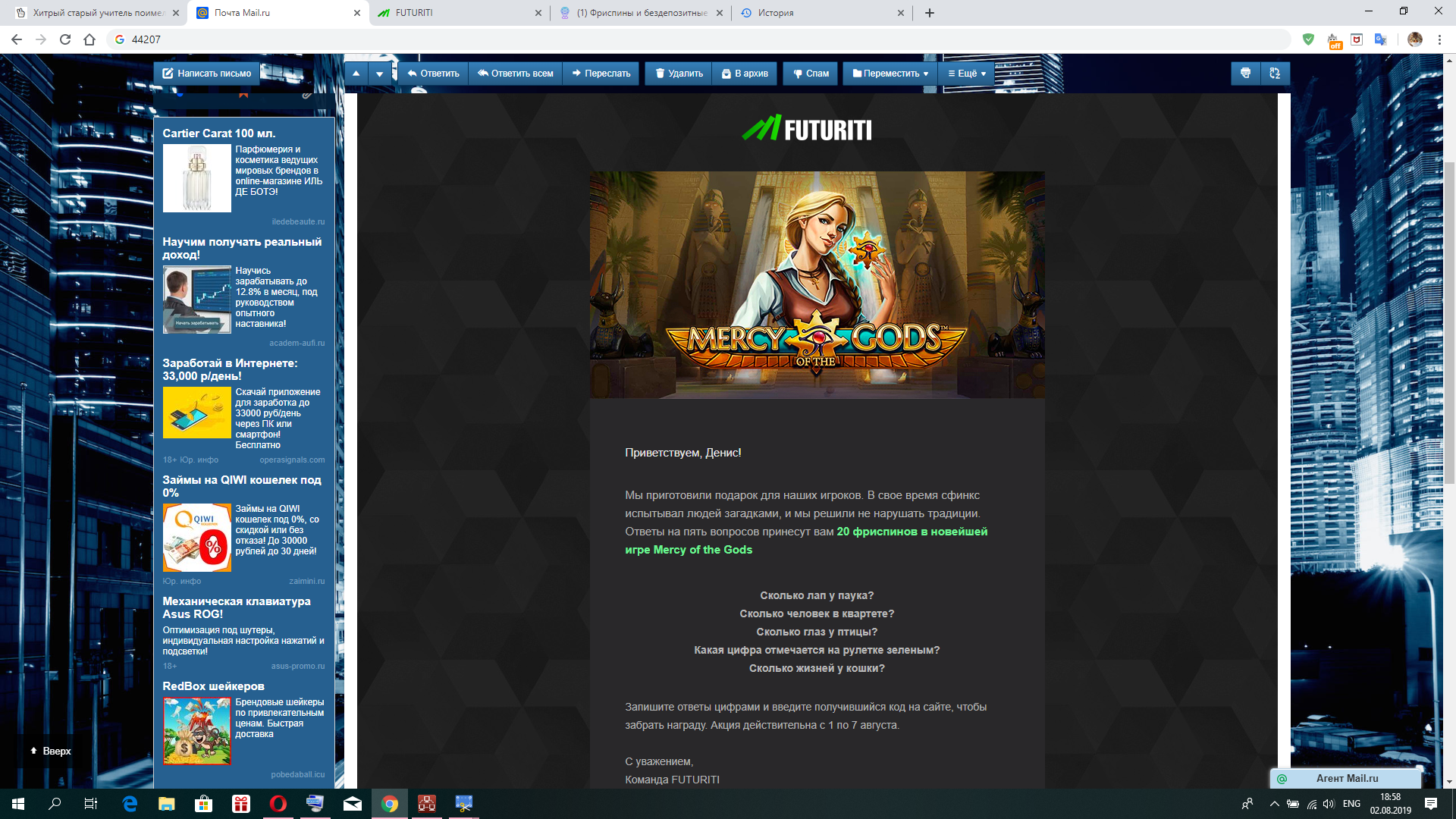Click the extension with orange off badge
The height and width of the screenshot is (819, 1456).
(x=1334, y=40)
